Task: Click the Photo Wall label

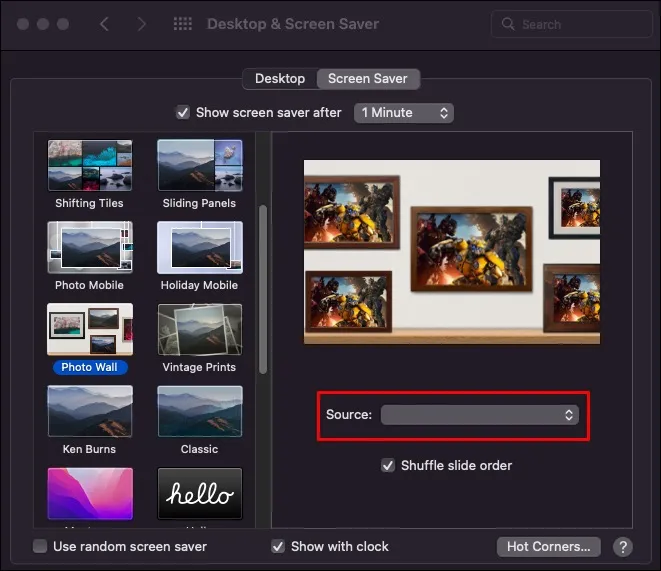Action: tap(90, 367)
